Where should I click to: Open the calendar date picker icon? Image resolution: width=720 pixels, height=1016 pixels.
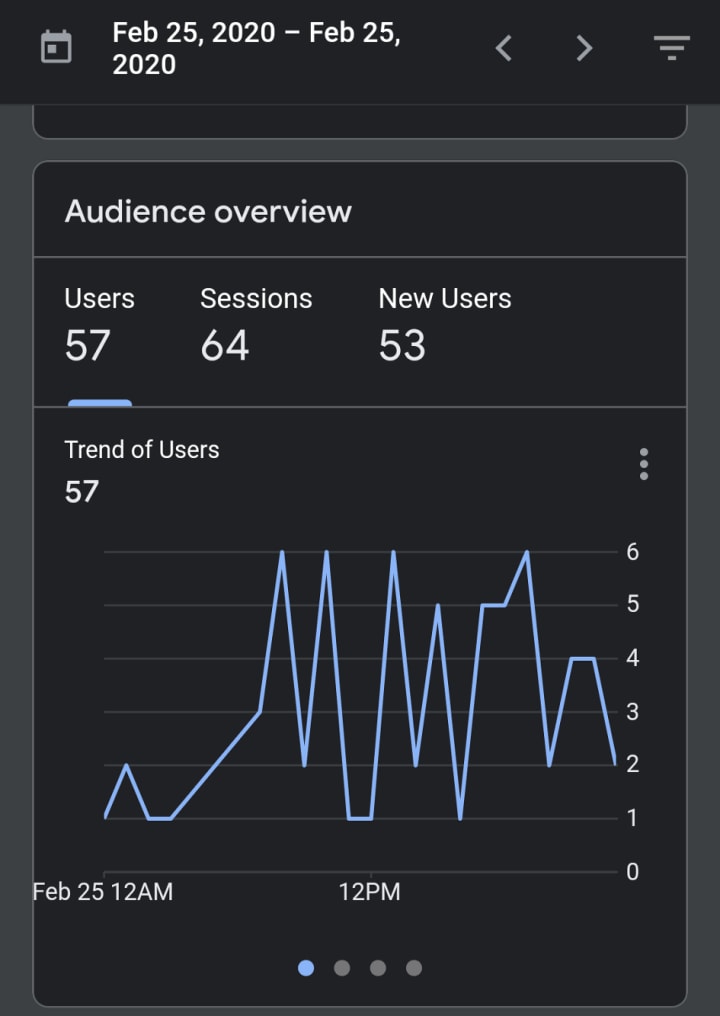pos(56,48)
